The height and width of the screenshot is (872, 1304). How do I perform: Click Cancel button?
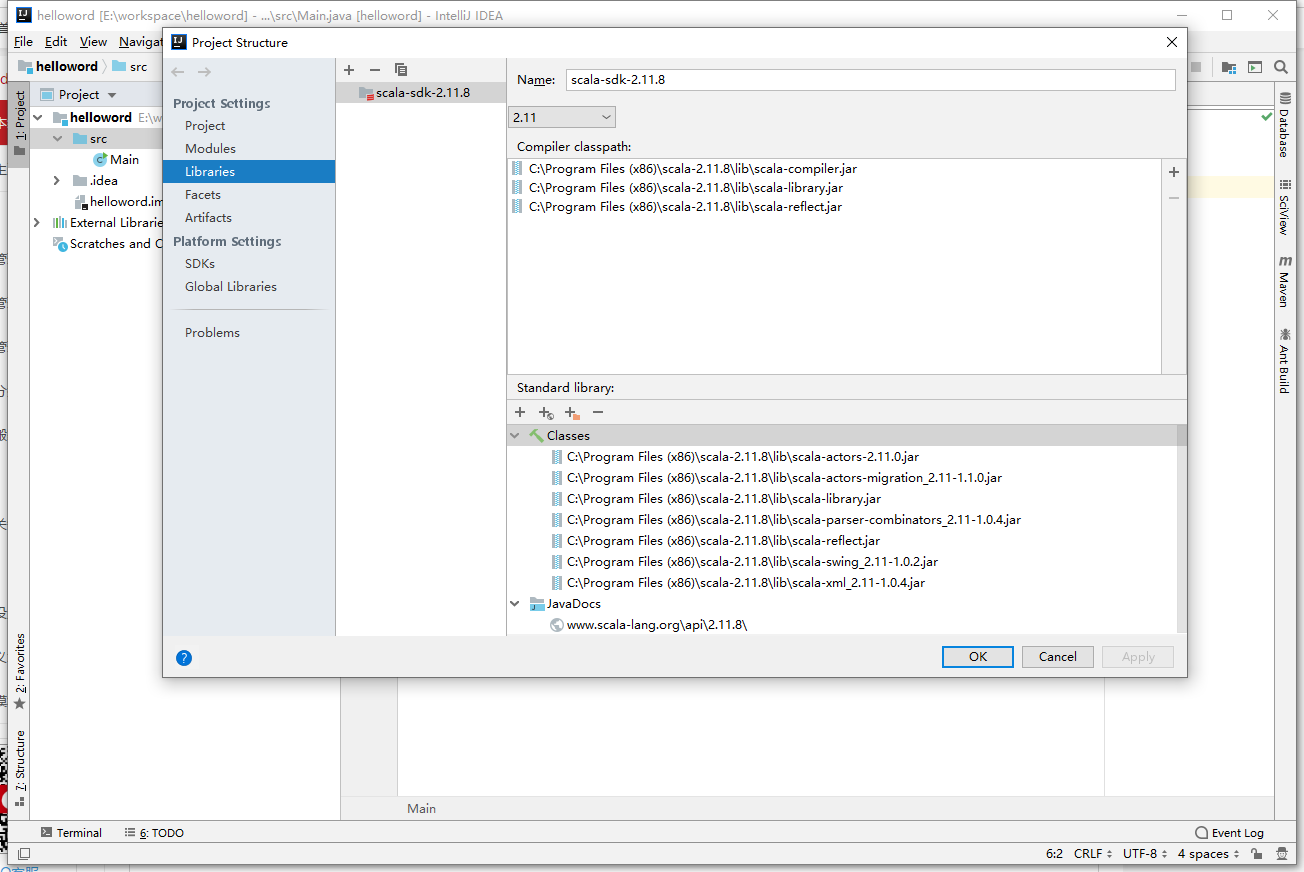(1058, 657)
